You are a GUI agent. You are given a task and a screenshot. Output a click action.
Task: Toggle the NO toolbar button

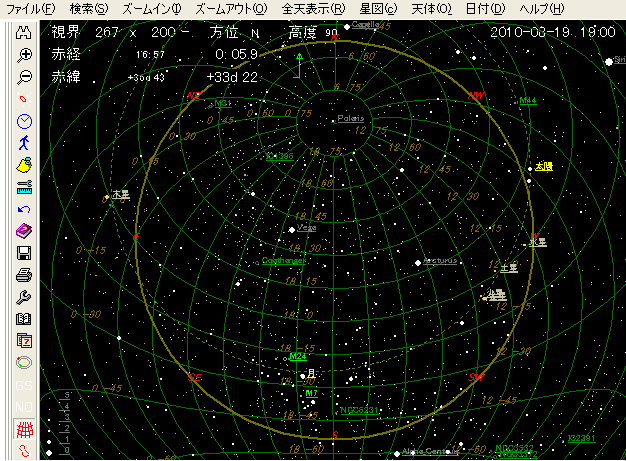[24, 407]
